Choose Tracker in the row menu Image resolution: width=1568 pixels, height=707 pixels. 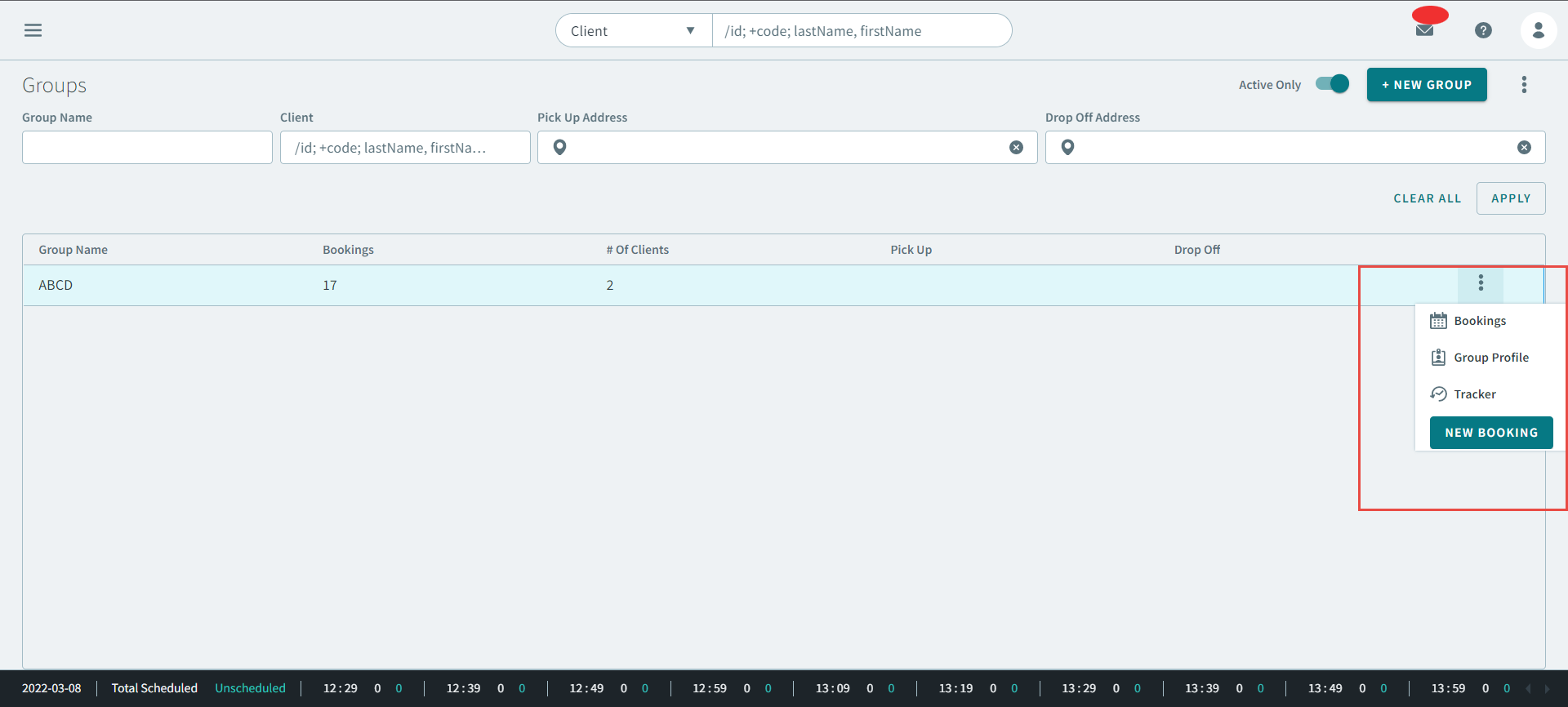click(1474, 394)
